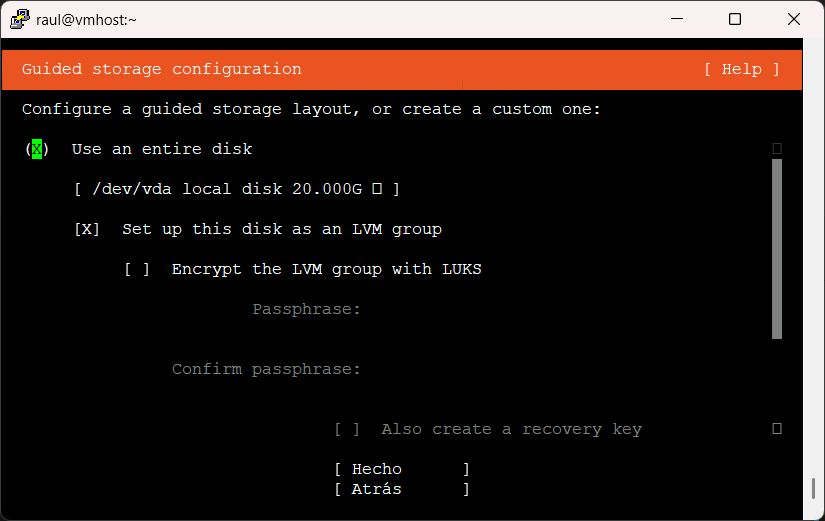Close the raul@vmhost terminal window
The width and height of the screenshot is (825, 521).
click(793, 19)
